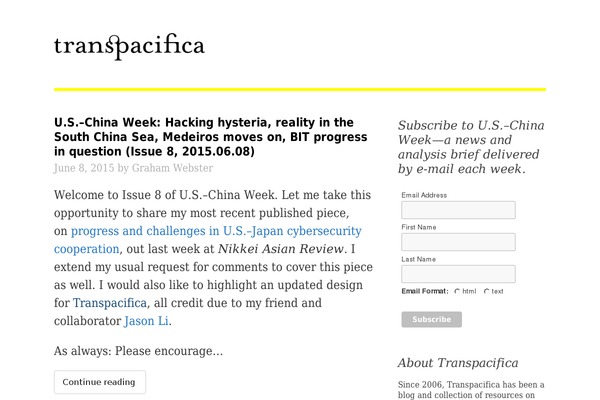Click the transpacifica site logo
This screenshot has height=400, width=600.
(x=129, y=46)
